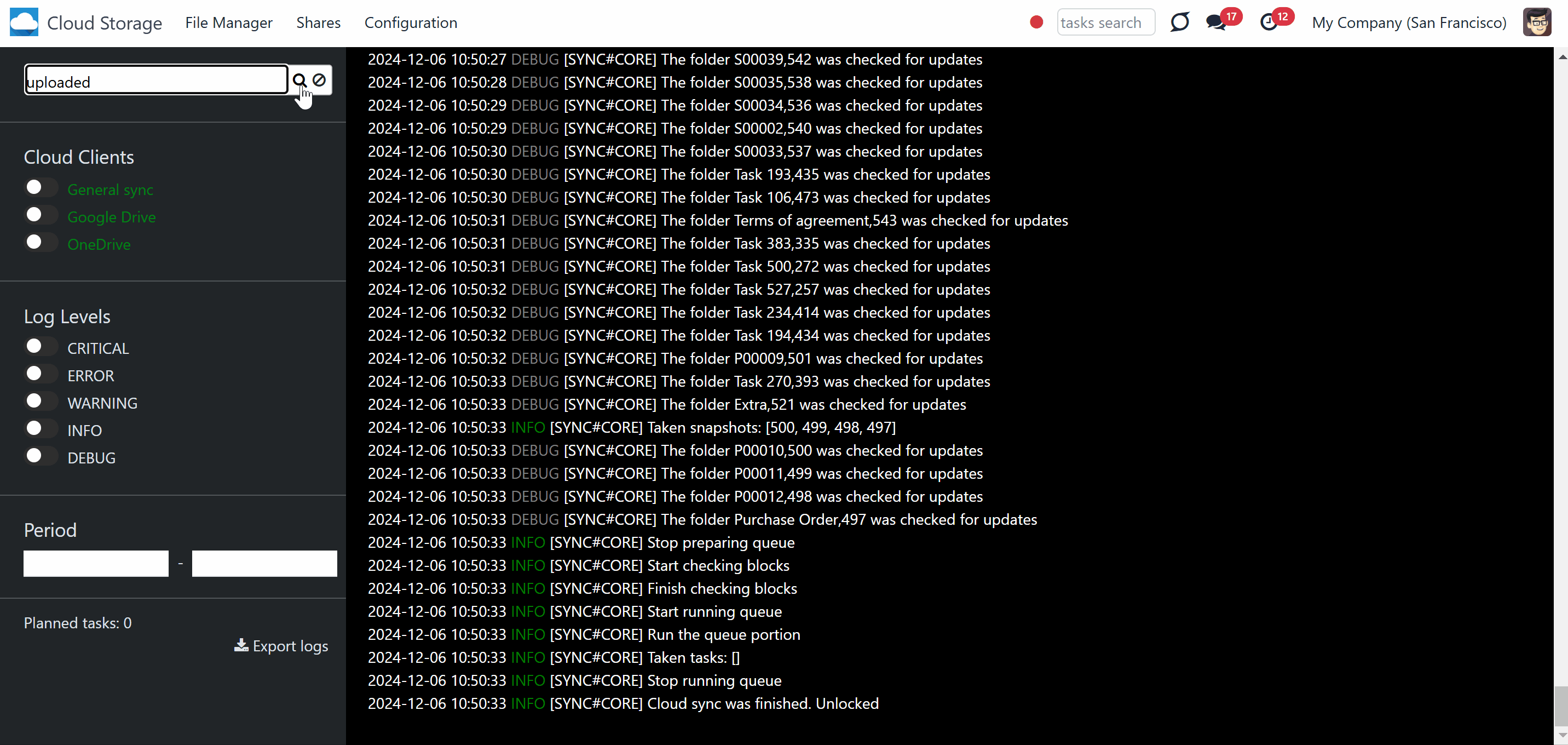This screenshot has height=745, width=1568.
Task: Click log line 'Finish checking blocks'
Action: point(583,588)
